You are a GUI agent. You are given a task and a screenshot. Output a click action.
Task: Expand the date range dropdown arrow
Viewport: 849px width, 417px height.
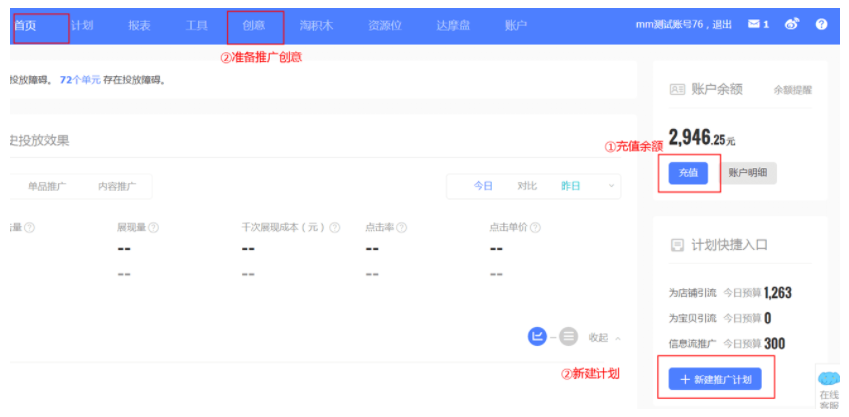pyautogui.click(x=611, y=186)
